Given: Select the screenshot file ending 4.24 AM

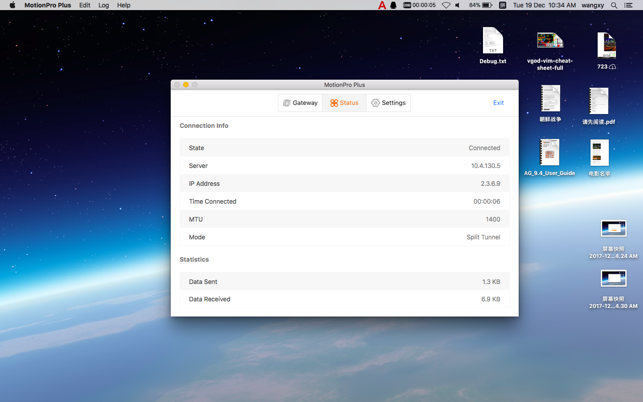Looking at the screenshot, I should point(613,239).
